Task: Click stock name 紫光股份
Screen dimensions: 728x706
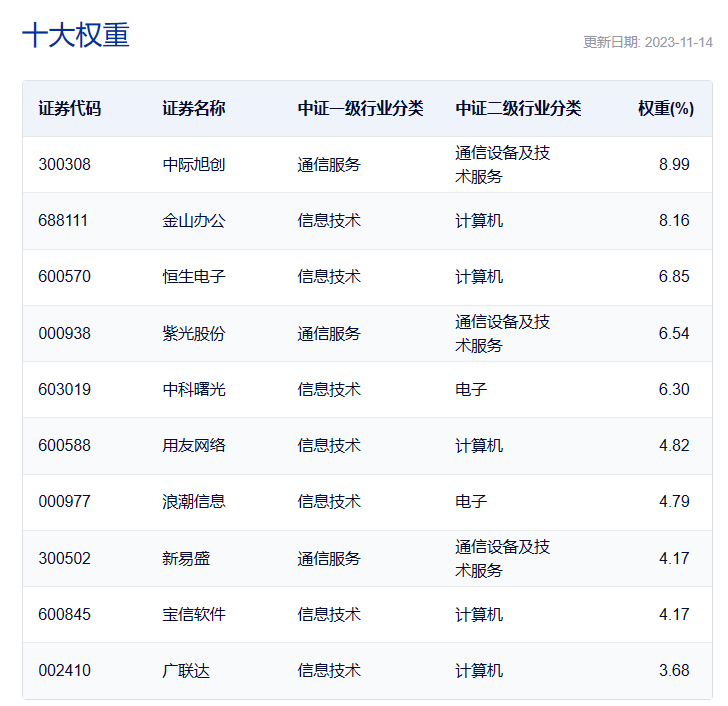Action: pos(194,333)
